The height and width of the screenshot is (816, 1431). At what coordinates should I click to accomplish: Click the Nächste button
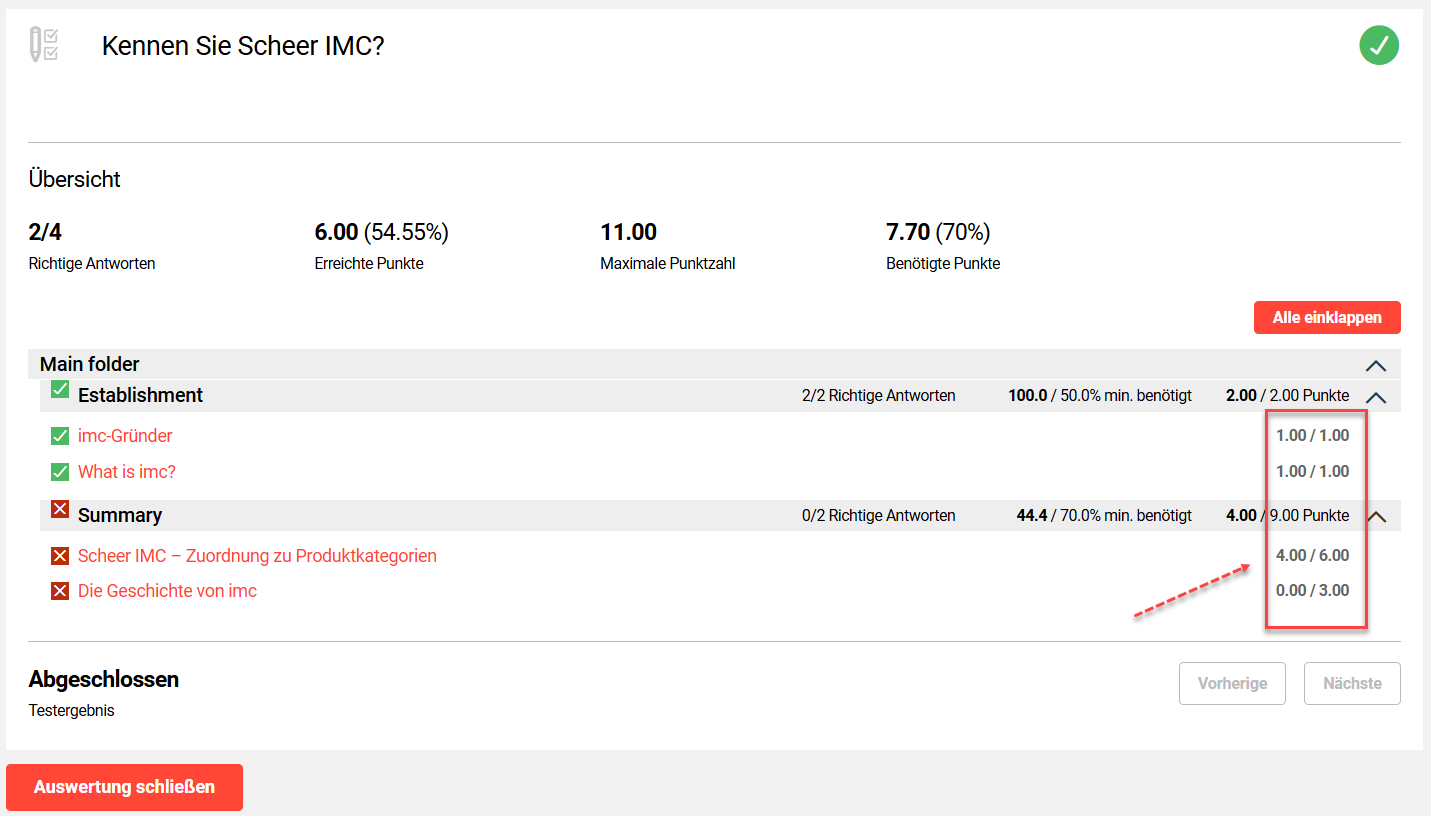pos(1352,684)
